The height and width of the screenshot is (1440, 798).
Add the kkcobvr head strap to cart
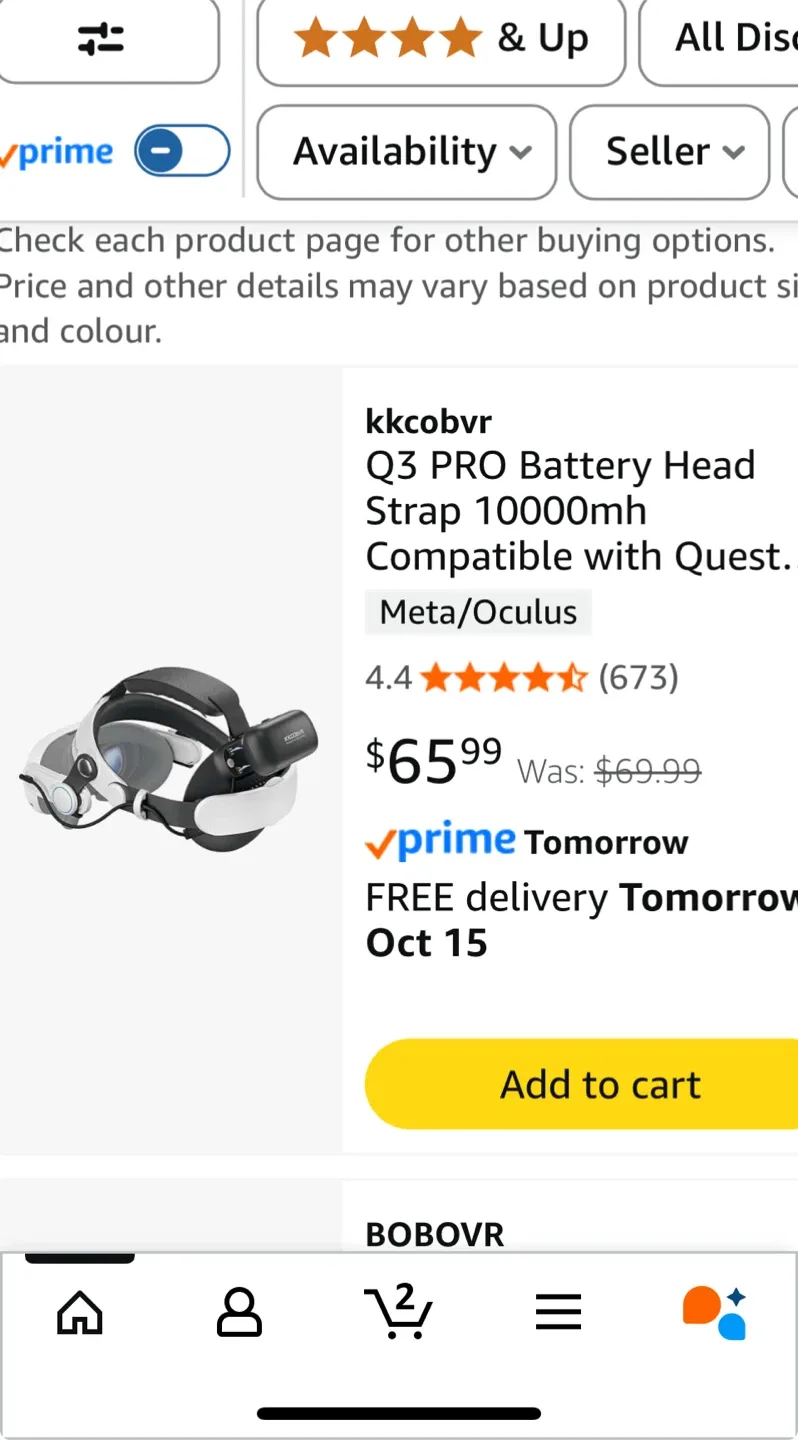(x=582, y=1084)
